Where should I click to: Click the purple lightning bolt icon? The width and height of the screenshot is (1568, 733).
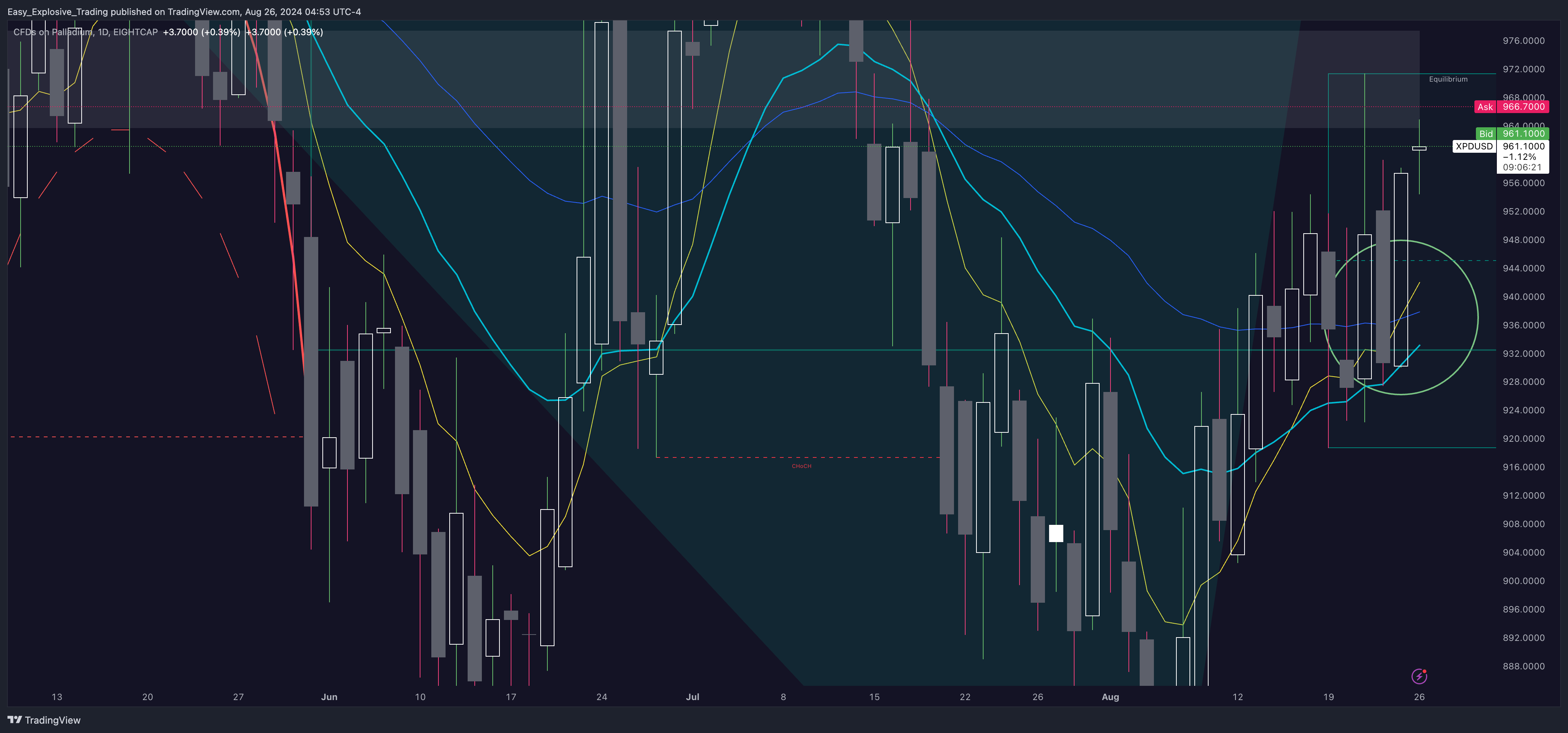(x=1419, y=676)
